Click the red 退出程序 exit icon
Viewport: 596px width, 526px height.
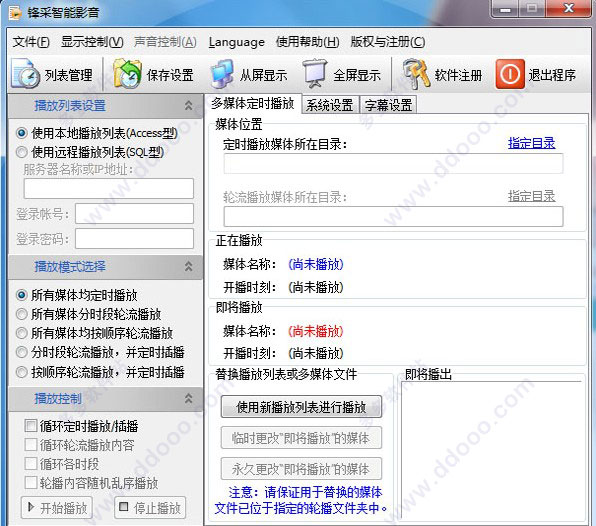tap(510, 74)
